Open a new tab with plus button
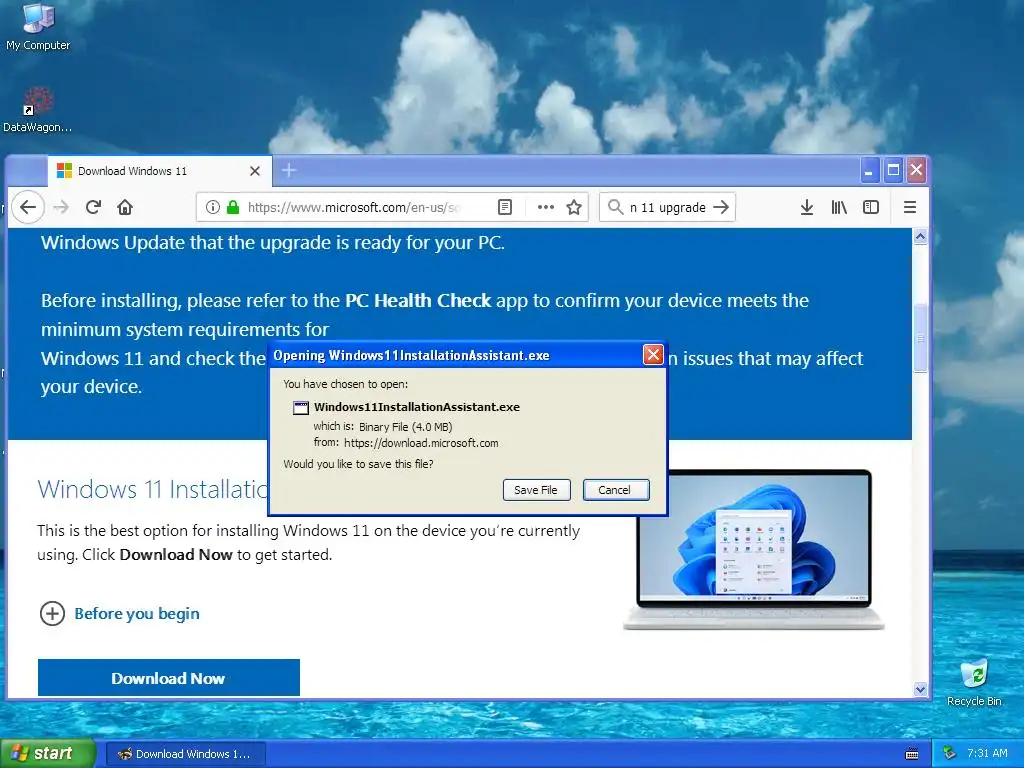Screen dimensions: 1024x768 [289, 170]
